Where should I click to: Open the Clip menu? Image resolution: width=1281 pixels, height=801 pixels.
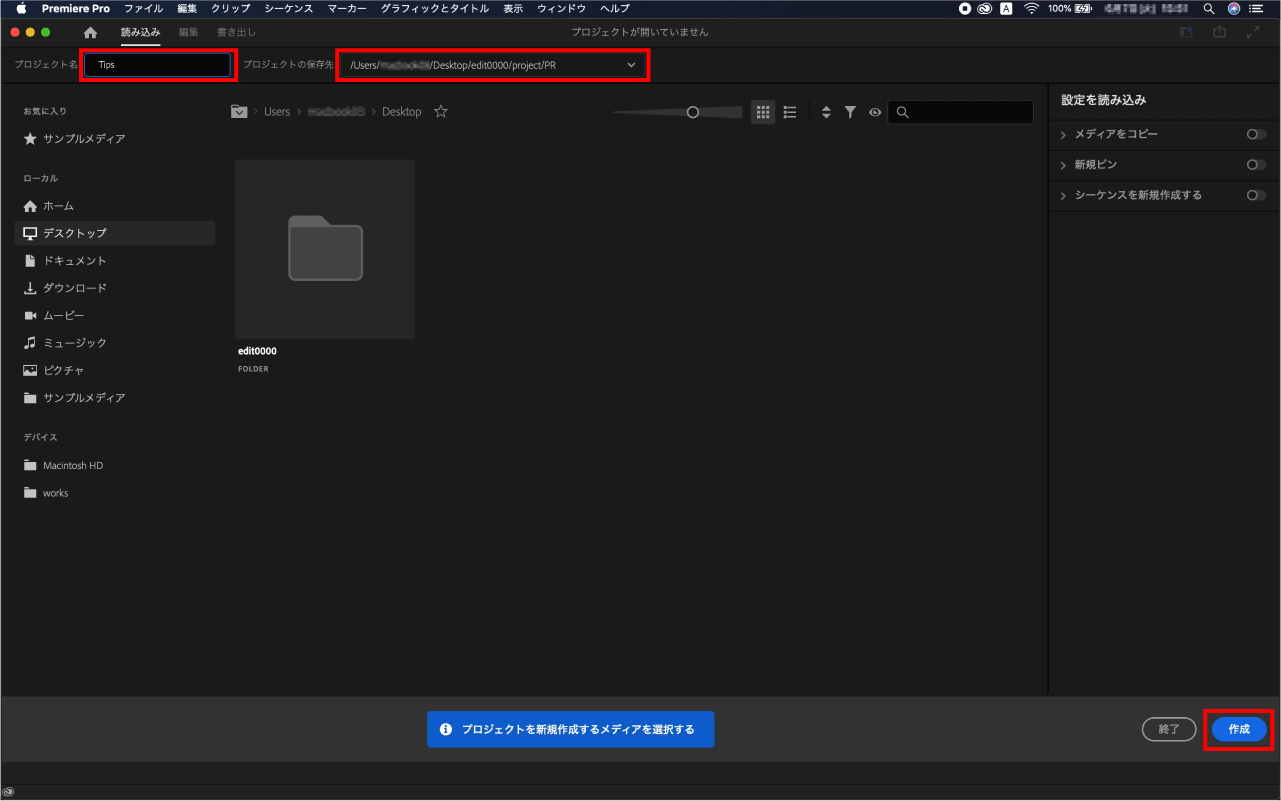[x=231, y=8]
